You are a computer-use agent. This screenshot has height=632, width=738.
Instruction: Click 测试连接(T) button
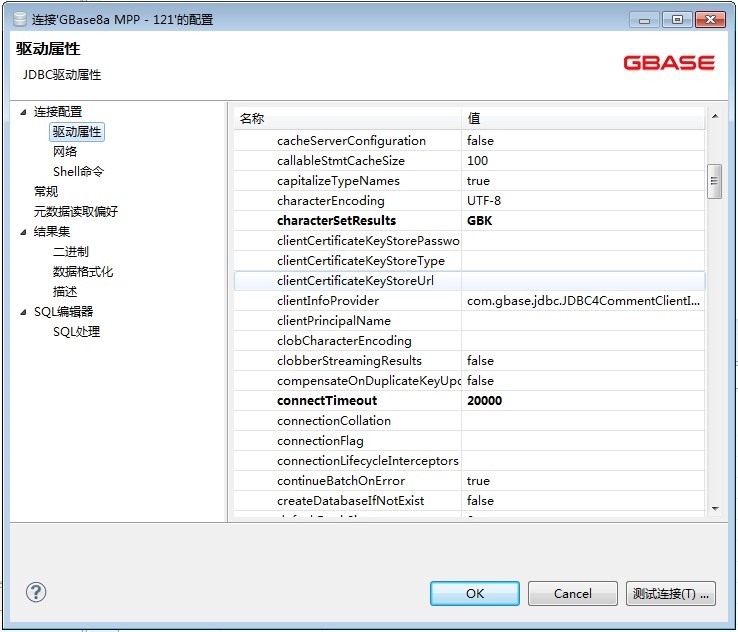pyautogui.click(x=671, y=593)
